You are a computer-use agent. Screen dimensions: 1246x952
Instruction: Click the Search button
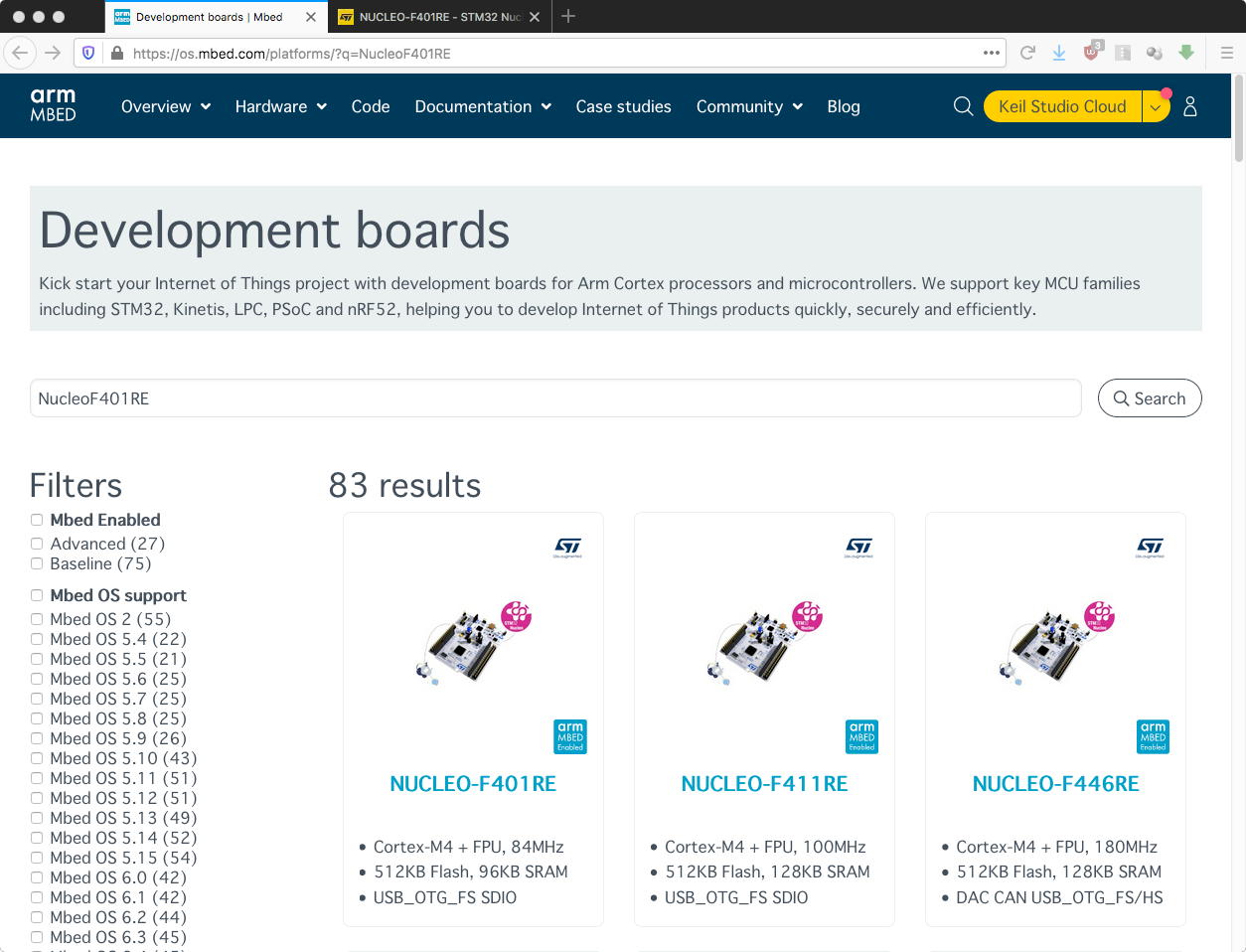1150,398
